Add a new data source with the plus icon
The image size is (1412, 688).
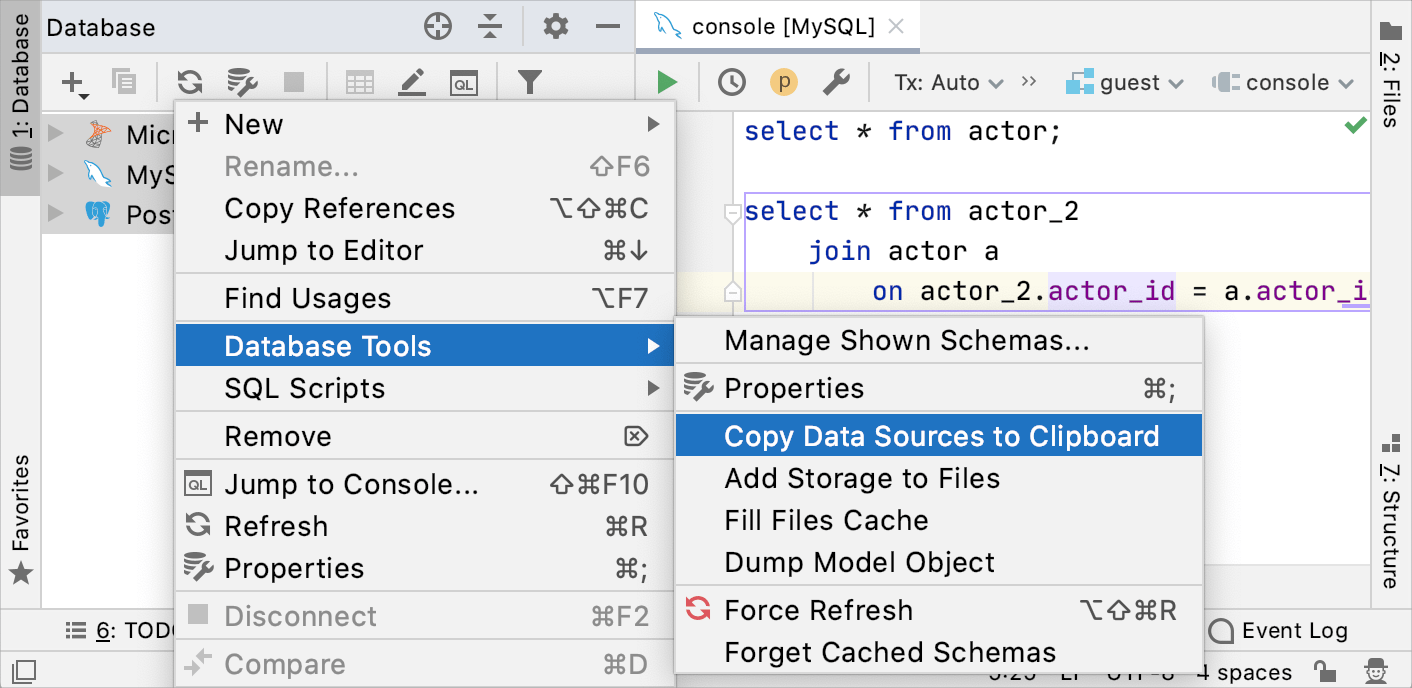pos(70,82)
